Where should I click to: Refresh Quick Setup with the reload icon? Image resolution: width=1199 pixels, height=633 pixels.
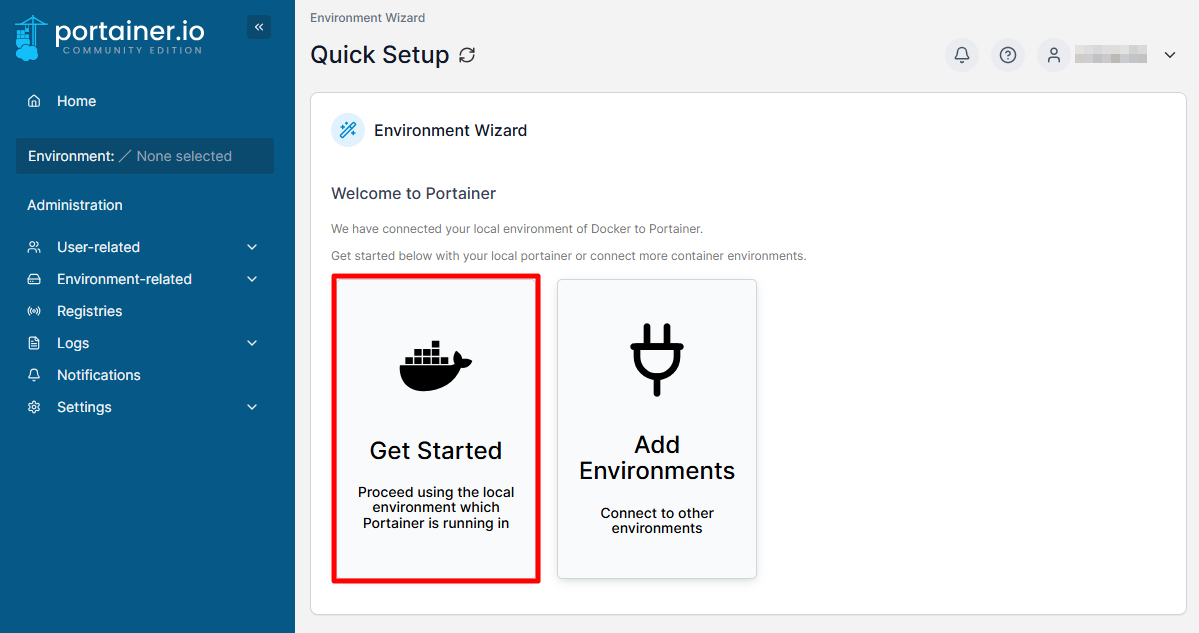pyautogui.click(x=467, y=55)
